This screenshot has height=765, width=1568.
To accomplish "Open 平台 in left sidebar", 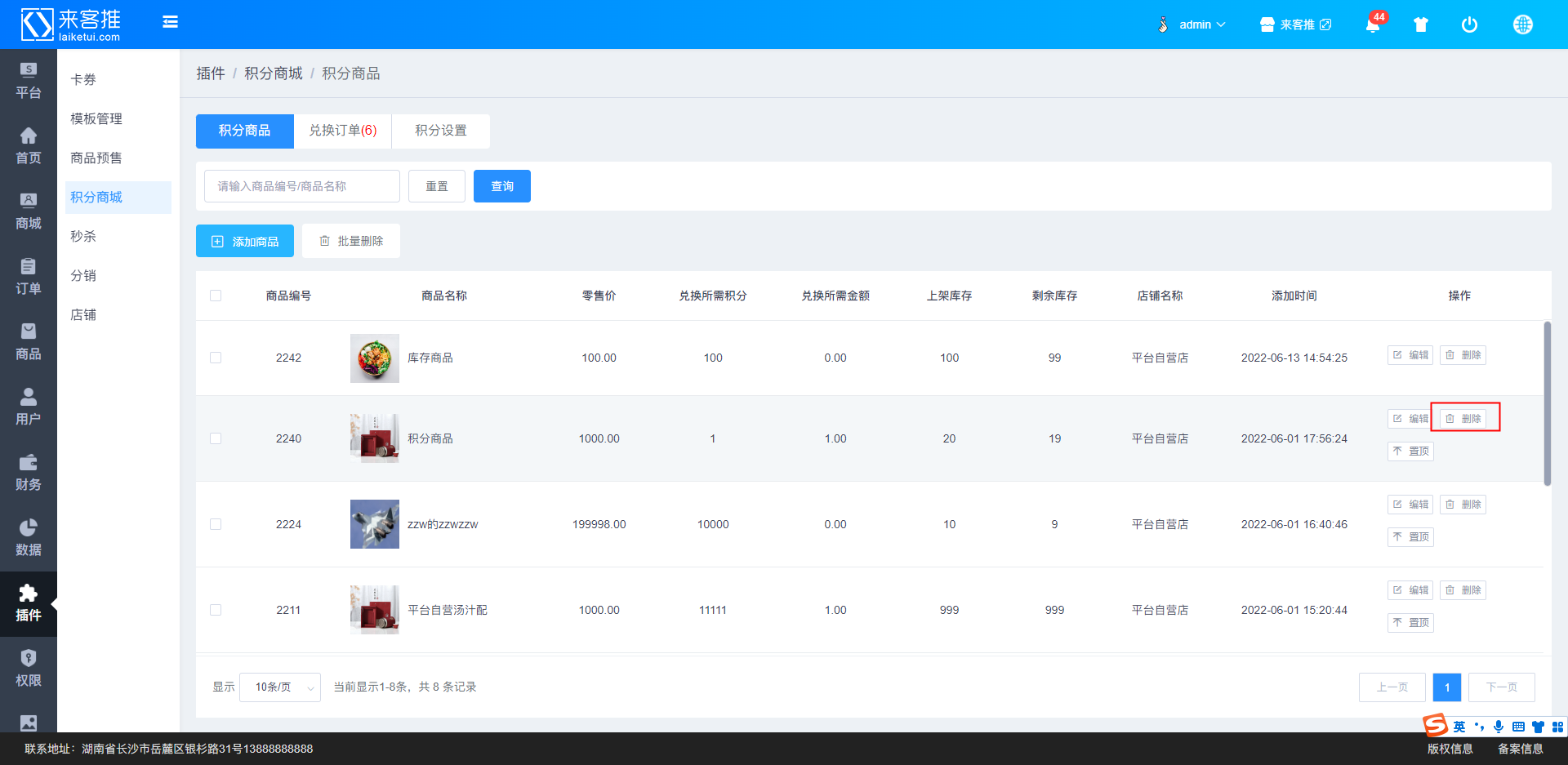I will pyautogui.click(x=29, y=82).
